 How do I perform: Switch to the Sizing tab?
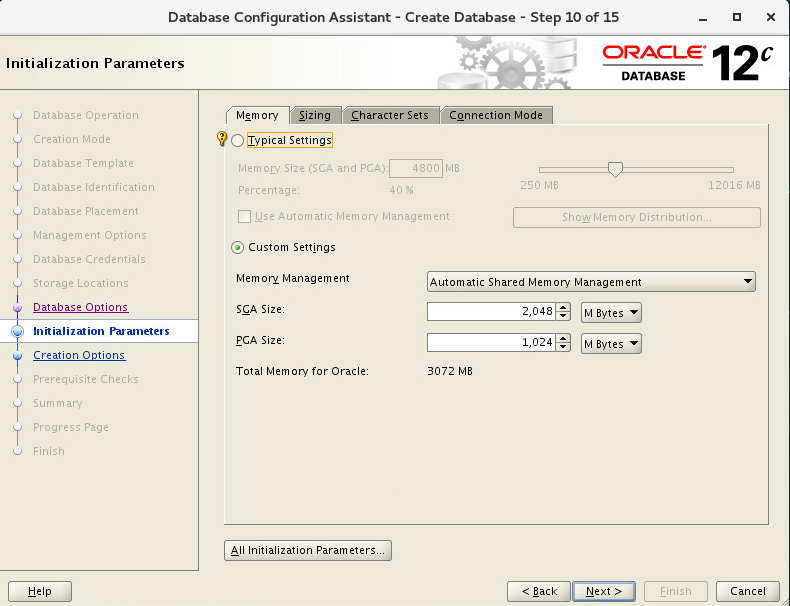315,115
